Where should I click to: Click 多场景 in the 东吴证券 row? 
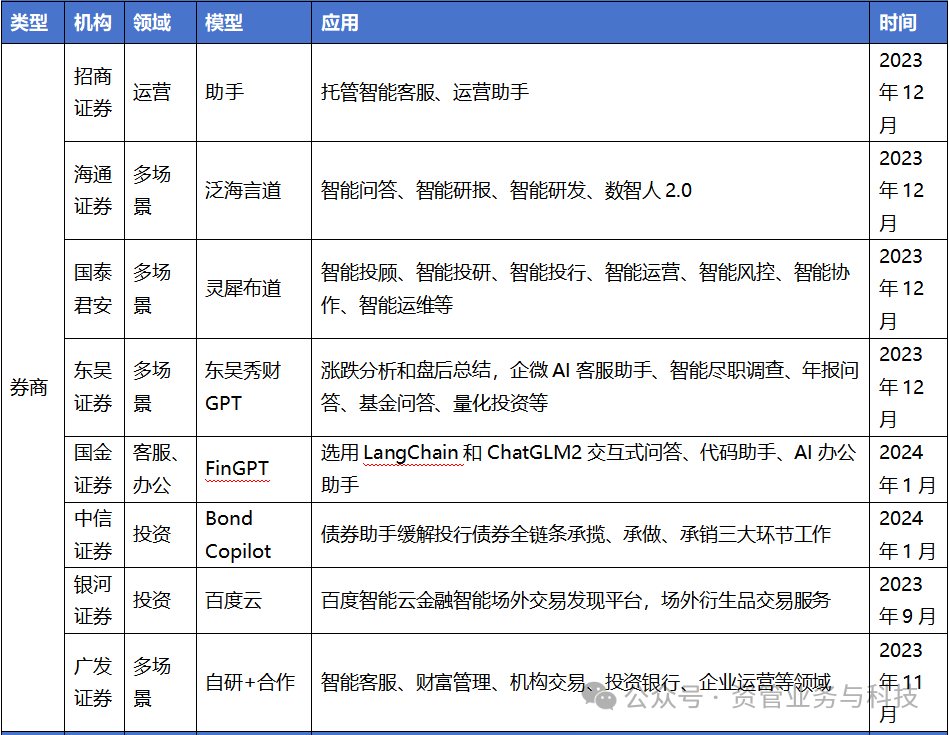(160, 387)
